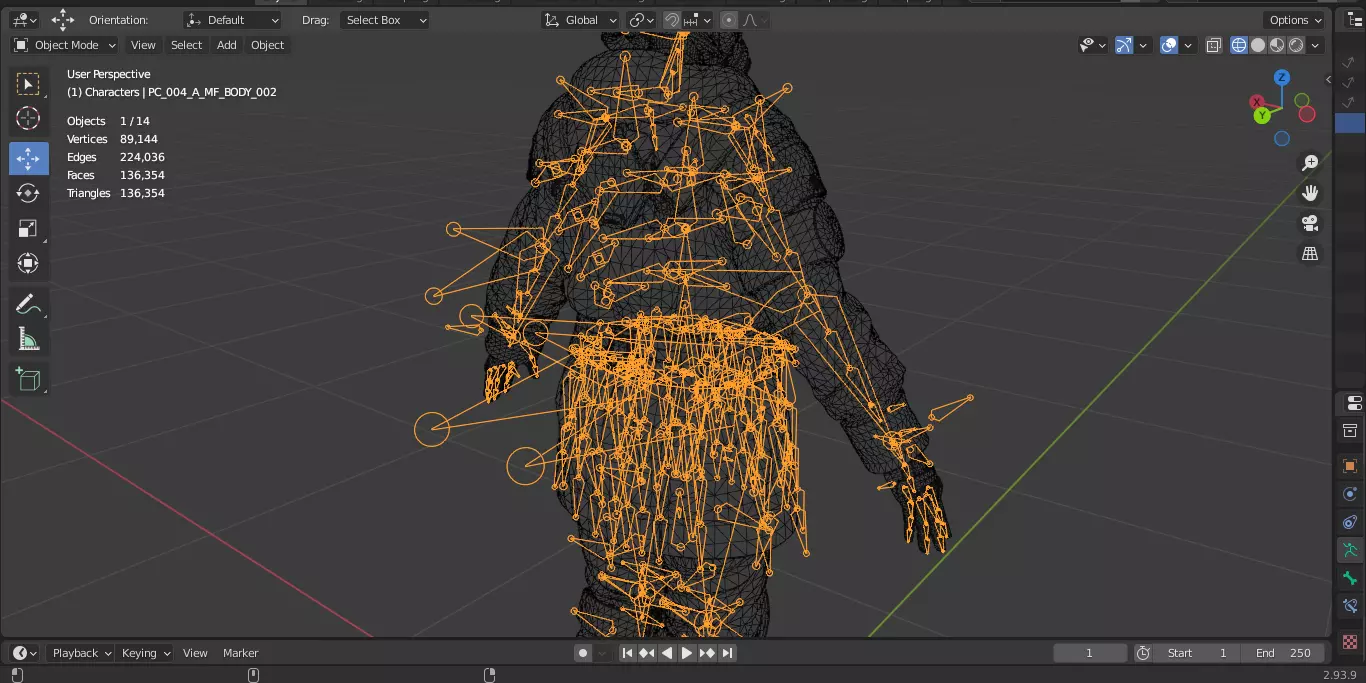Viewport: 1366px width, 683px height.
Task: Toggle use preview range clock icon
Action: pos(1143,653)
